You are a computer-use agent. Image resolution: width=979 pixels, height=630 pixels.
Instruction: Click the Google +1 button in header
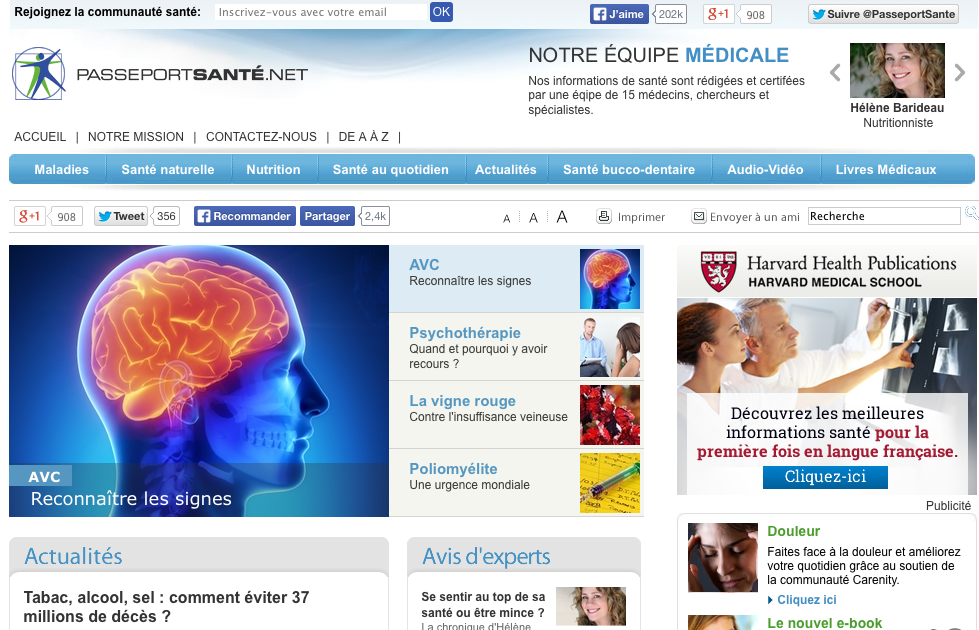tap(718, 14)
